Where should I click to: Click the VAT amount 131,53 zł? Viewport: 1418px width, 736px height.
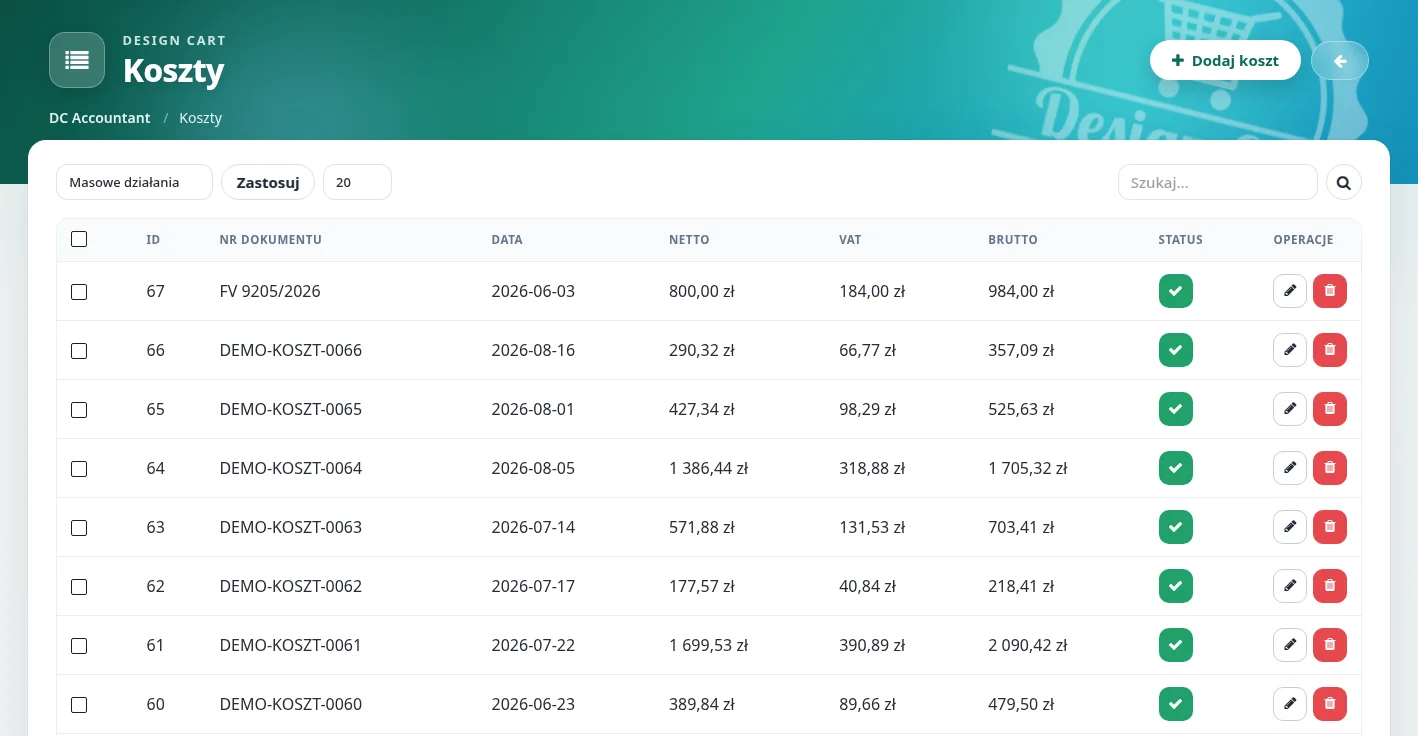tap(872, 527)
